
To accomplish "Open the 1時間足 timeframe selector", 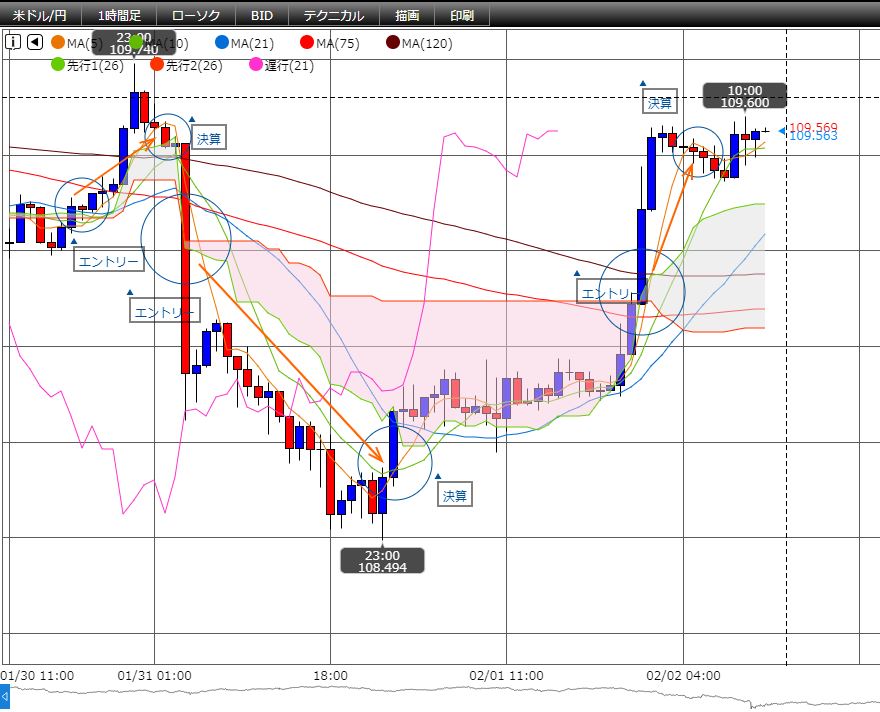I will click(119, 15).
